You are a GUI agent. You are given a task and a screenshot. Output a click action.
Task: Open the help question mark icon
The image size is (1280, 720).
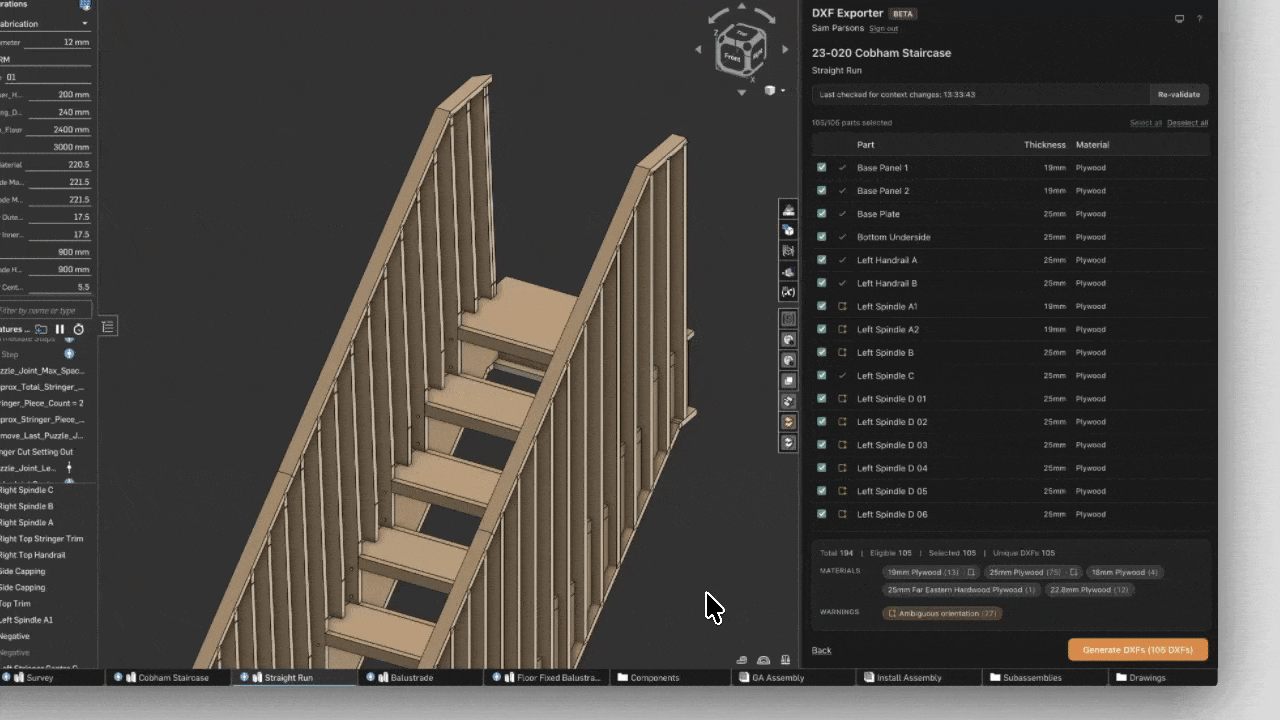[1199, 18]
